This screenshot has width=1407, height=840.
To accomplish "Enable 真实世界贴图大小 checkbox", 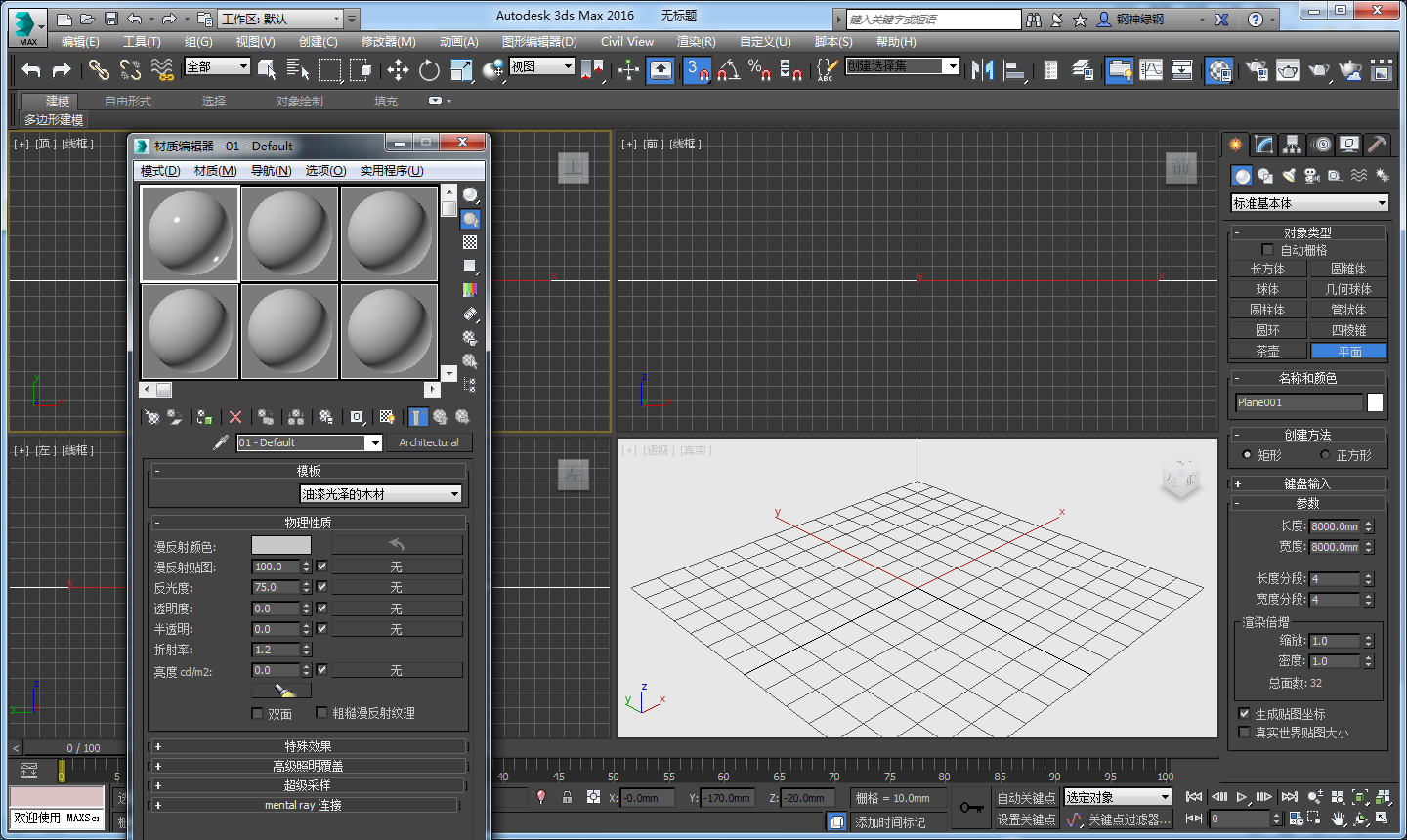I will (x=1244, y=733).
